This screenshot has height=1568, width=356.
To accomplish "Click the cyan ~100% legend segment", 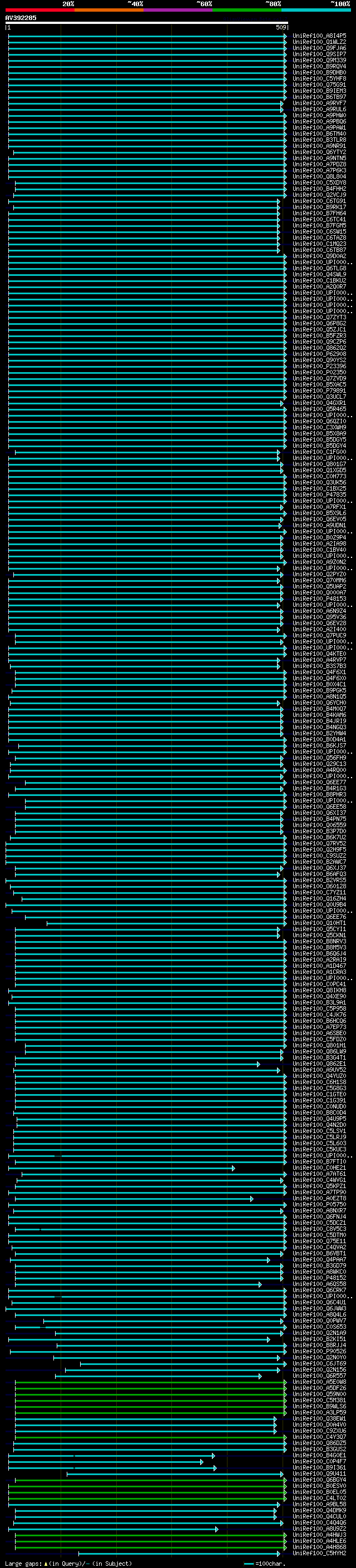I will tap(316, 10).
